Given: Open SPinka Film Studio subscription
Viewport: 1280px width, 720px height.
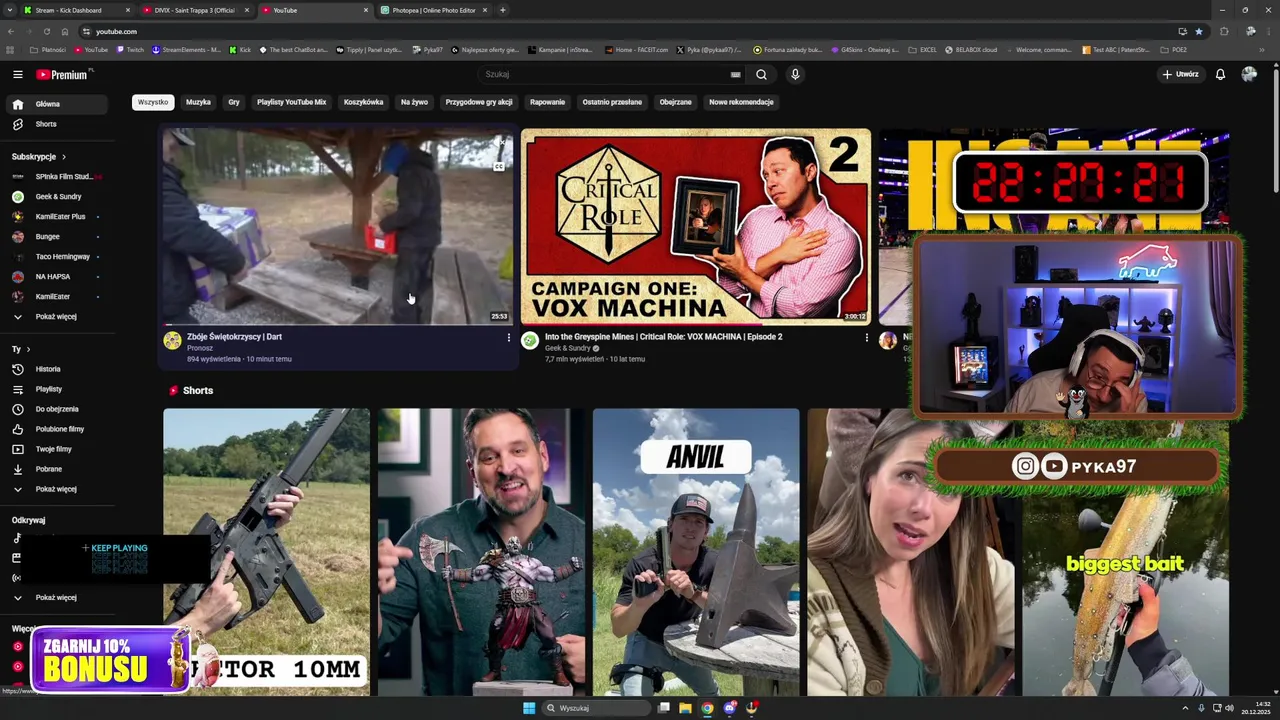Looking at the screenshot, I should [56, 177].
